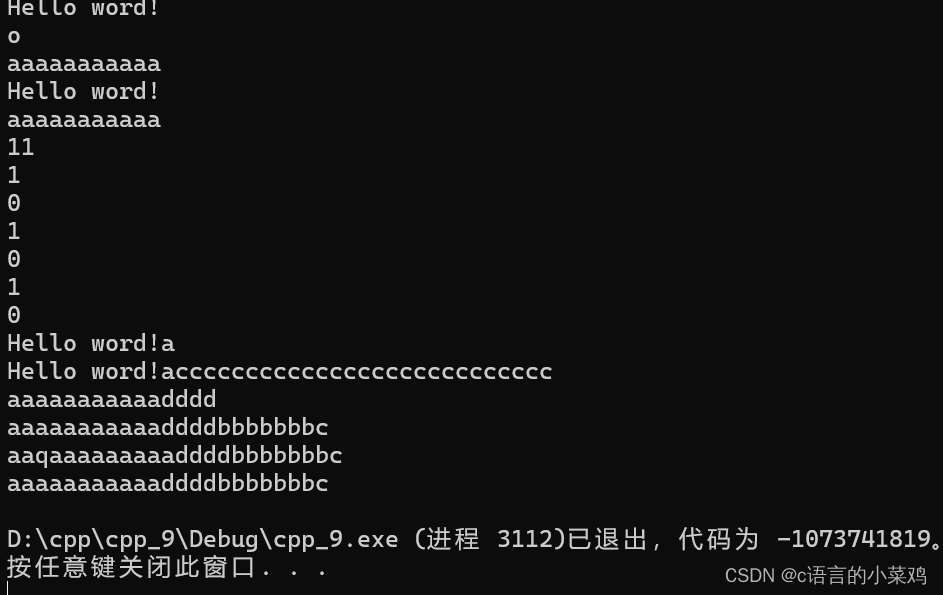The width and height of the screenshot is (943, 595).
Task: Click the 'Hello word!a' line
Action: point(91,343)
